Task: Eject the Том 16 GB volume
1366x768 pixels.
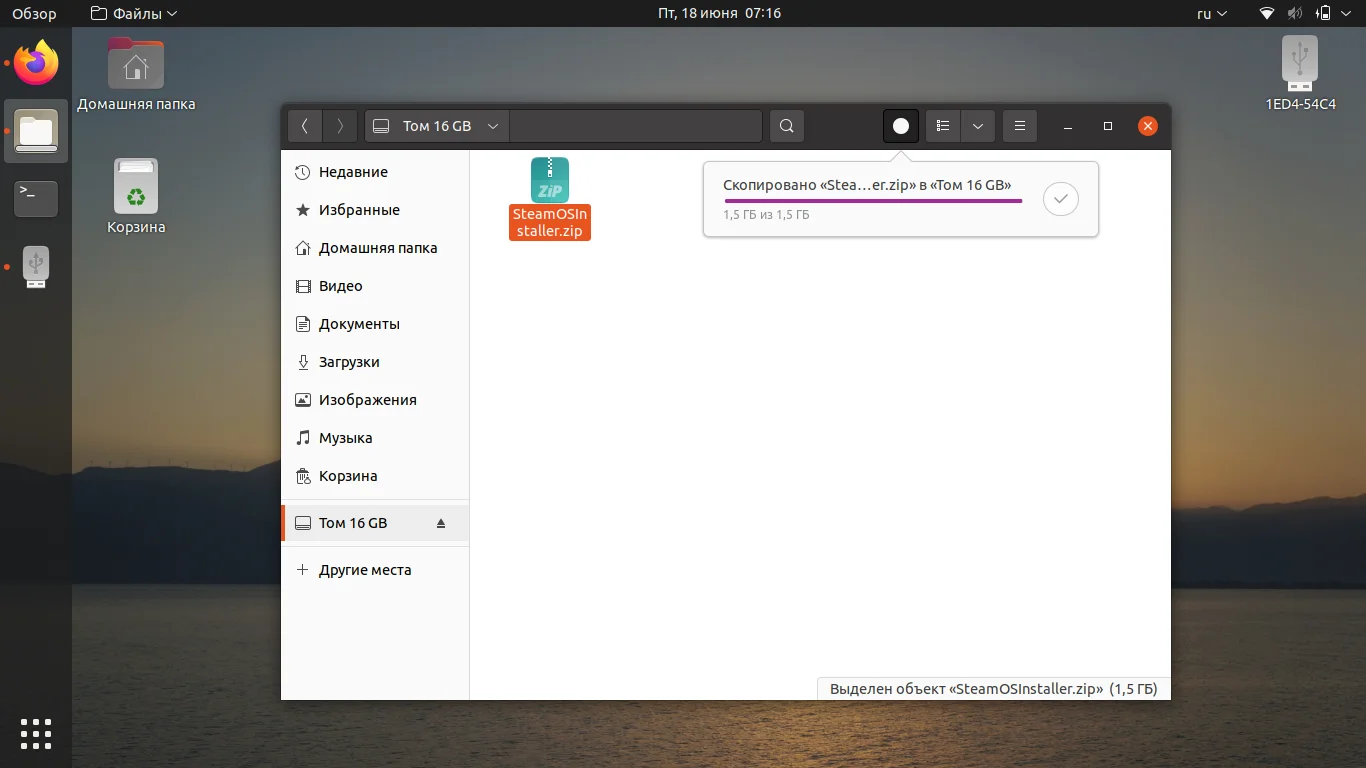Action: click(441, 523)
